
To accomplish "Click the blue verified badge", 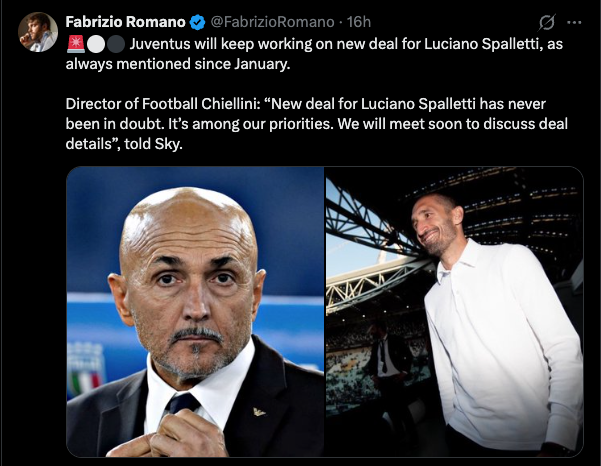I will tap(200, 22).
